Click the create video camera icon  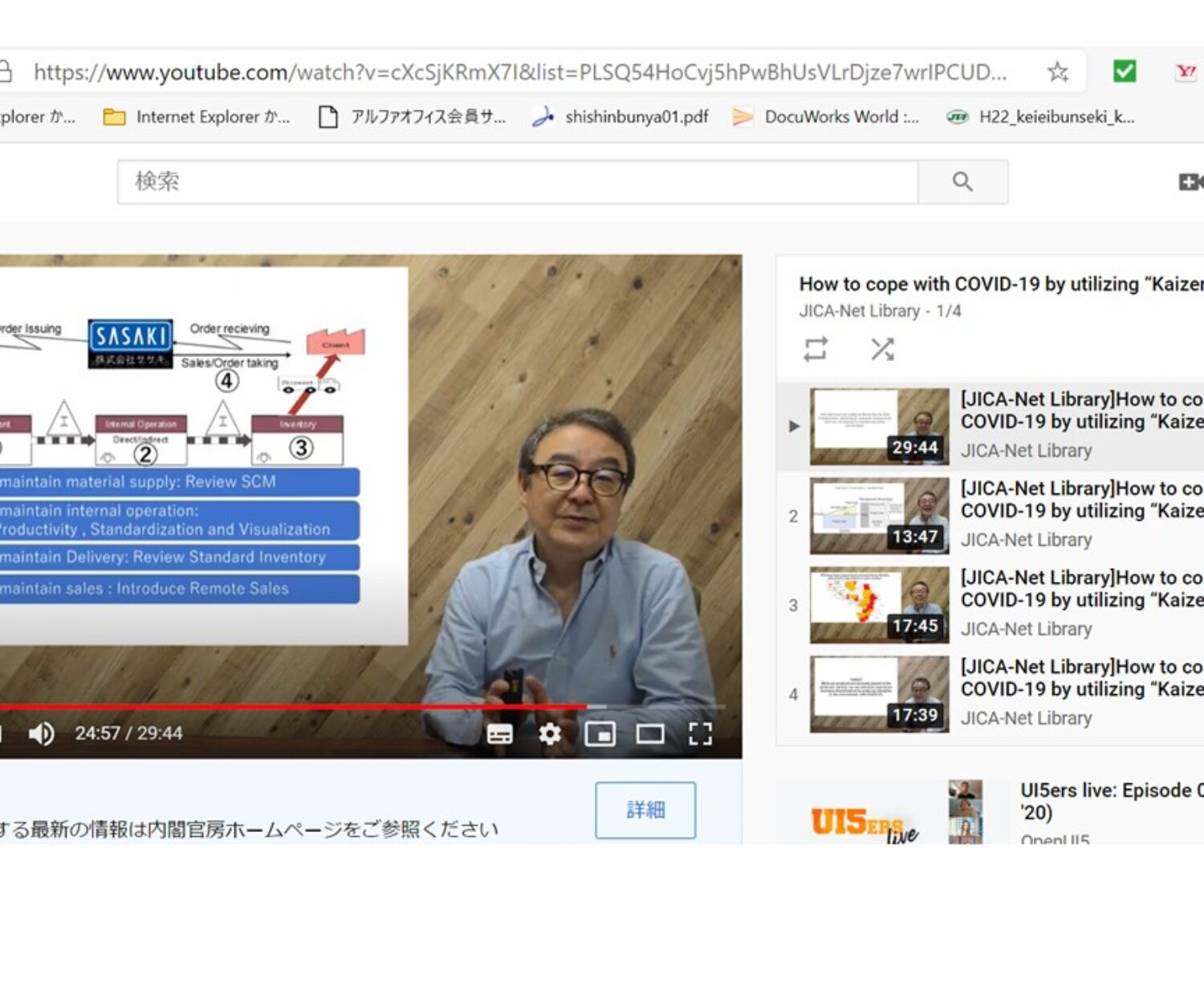tap(1190, 182)
